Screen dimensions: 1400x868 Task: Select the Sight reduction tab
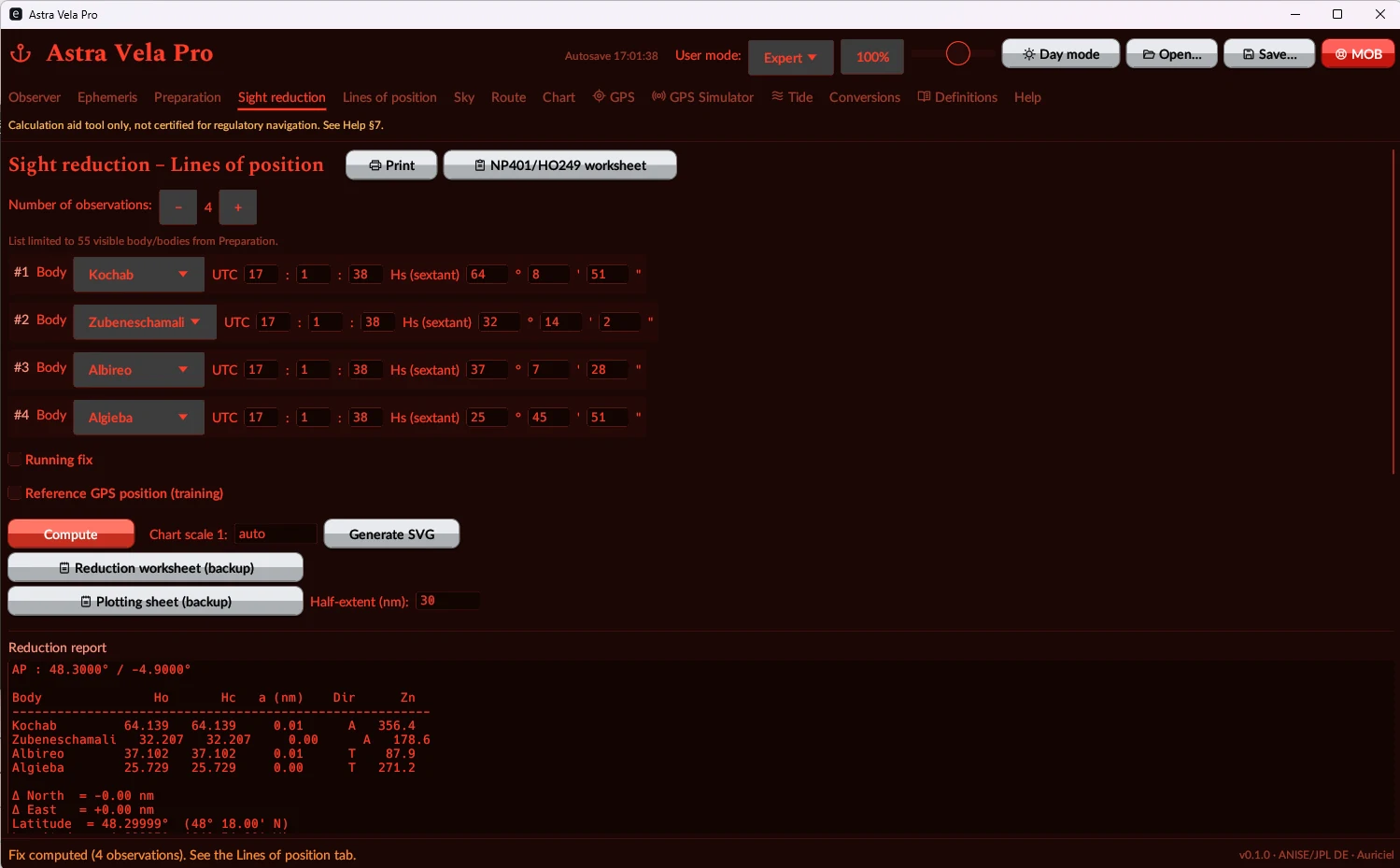pyautogui.click(x=282, y=97)
